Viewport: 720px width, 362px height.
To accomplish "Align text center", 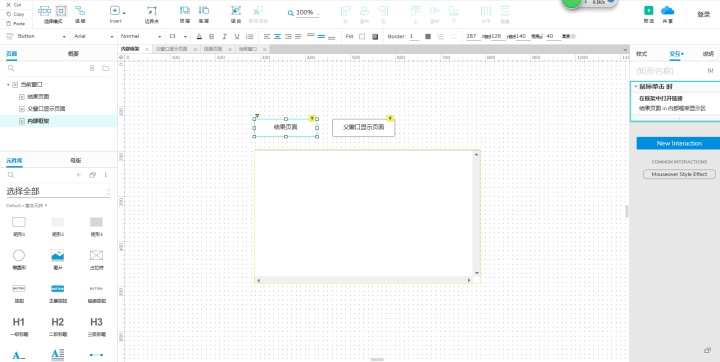I will (x=278, y=36).
